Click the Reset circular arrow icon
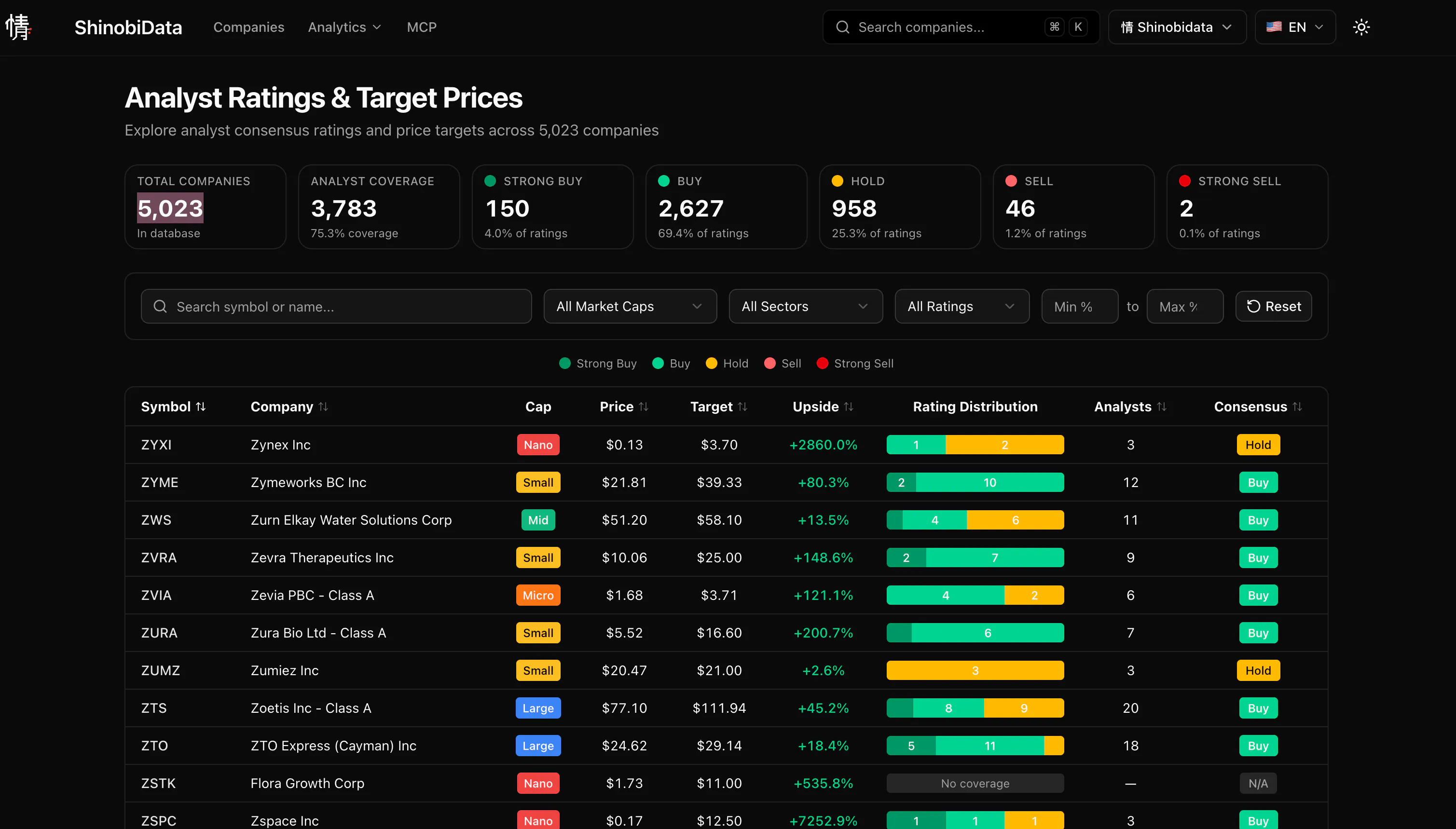The image size is (1456, 829). pyautogui.click(x=1253, y=306)
